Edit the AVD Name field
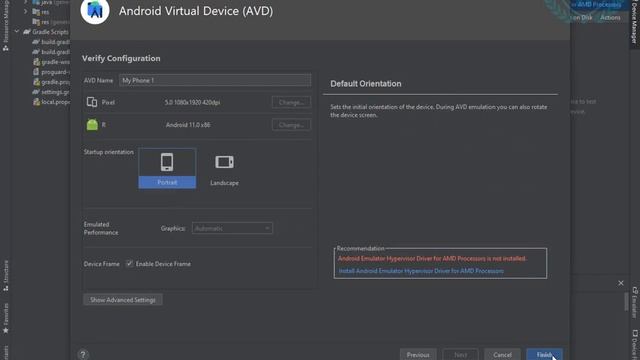Screen dimensions: 640x360 [x=215, y=80]
